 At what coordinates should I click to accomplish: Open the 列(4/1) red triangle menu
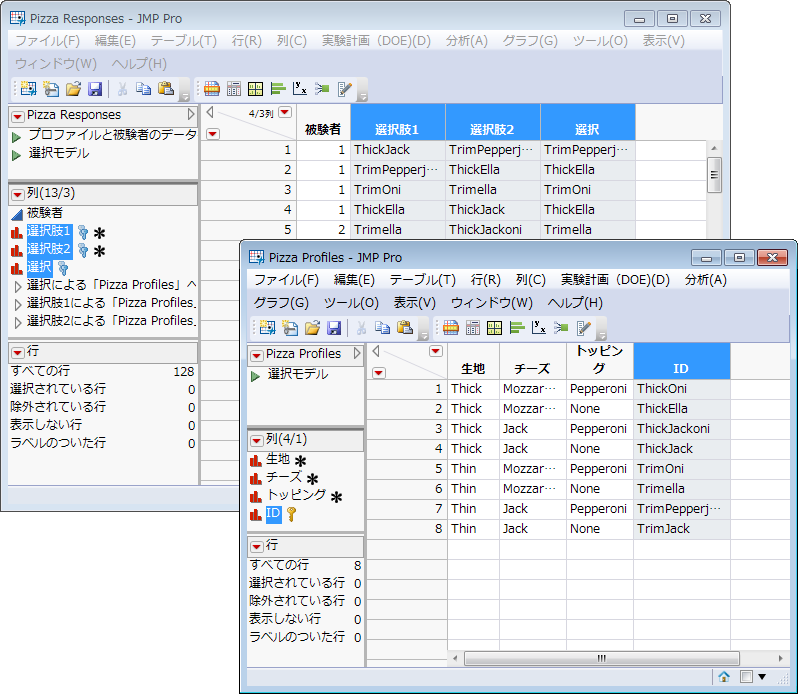(x=257, y=440)
